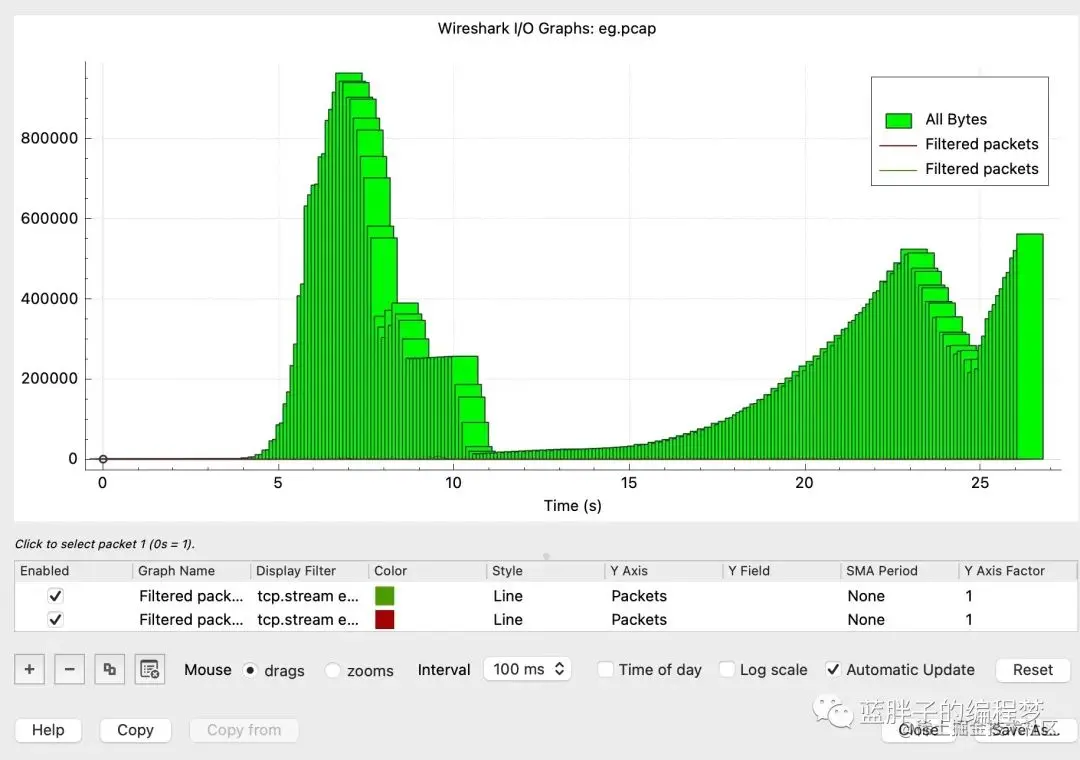Click the Y Field column header
The image size is (1080, 760).
click(782, 571)
